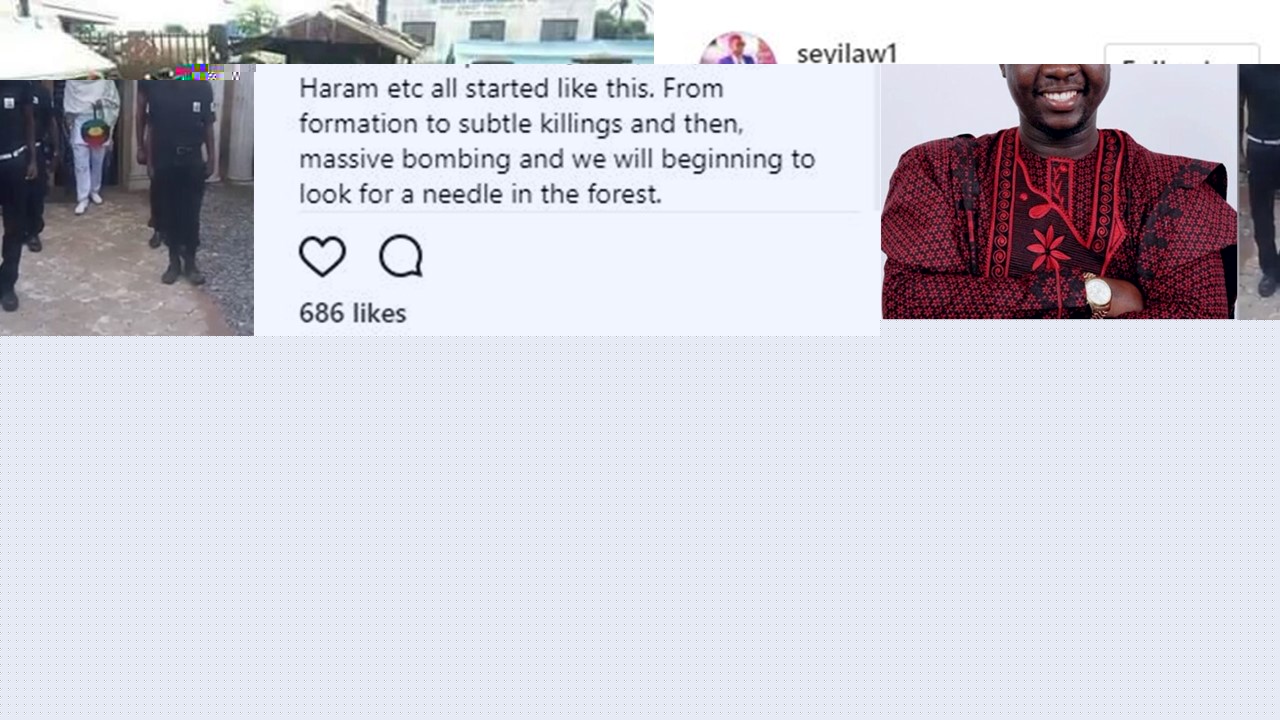Click the colorful glitch artifact above the uniformed men
The image size is (1280, 720).
point(205,72)
